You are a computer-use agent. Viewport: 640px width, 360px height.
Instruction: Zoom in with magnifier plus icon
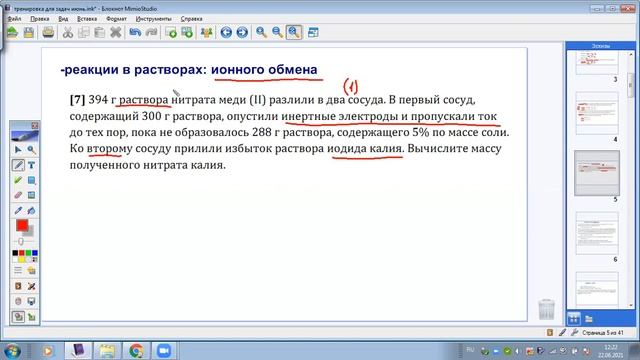[x=262, y=32]
